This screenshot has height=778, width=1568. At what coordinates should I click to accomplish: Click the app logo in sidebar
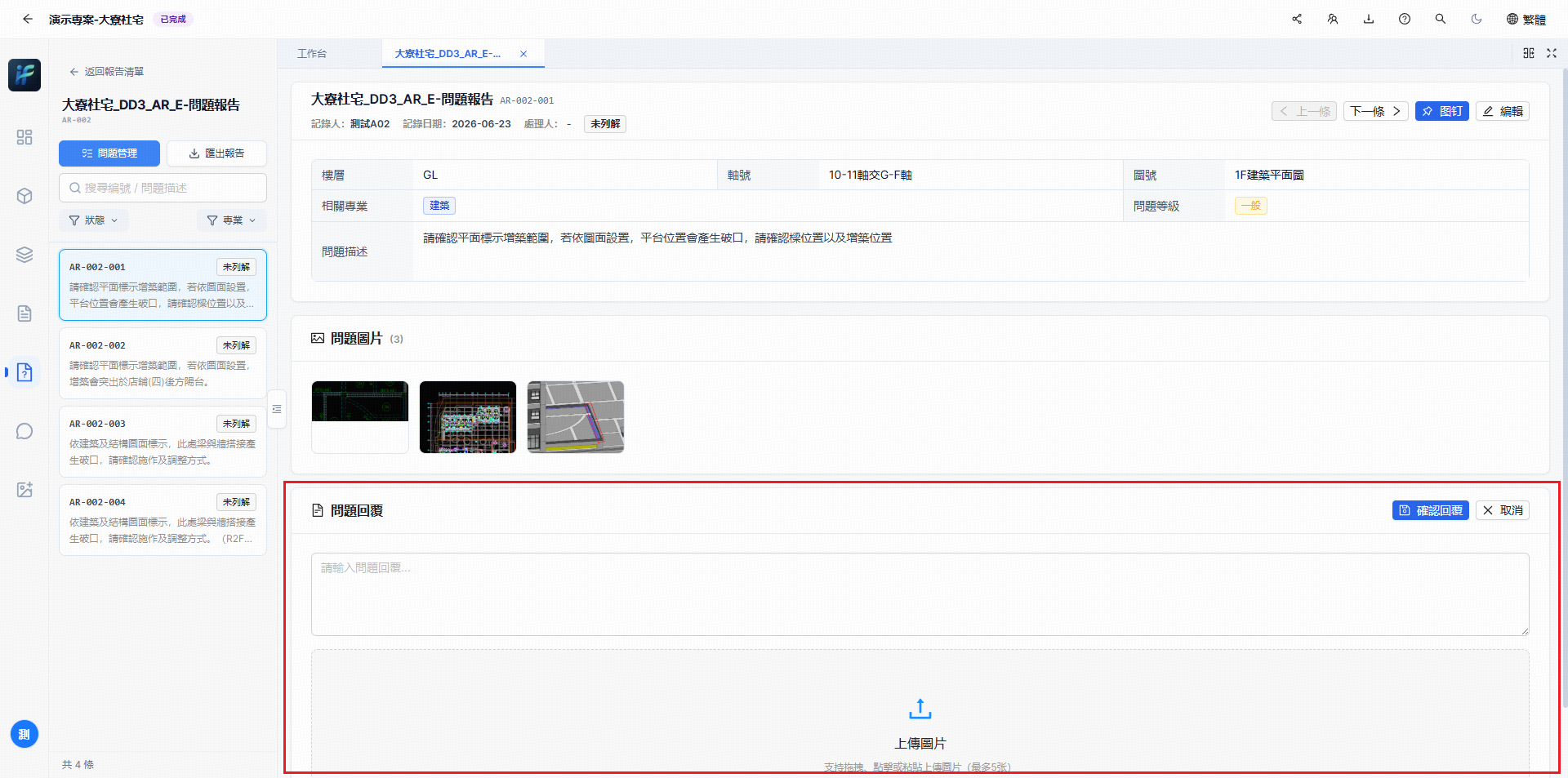(x=24, y=75)
